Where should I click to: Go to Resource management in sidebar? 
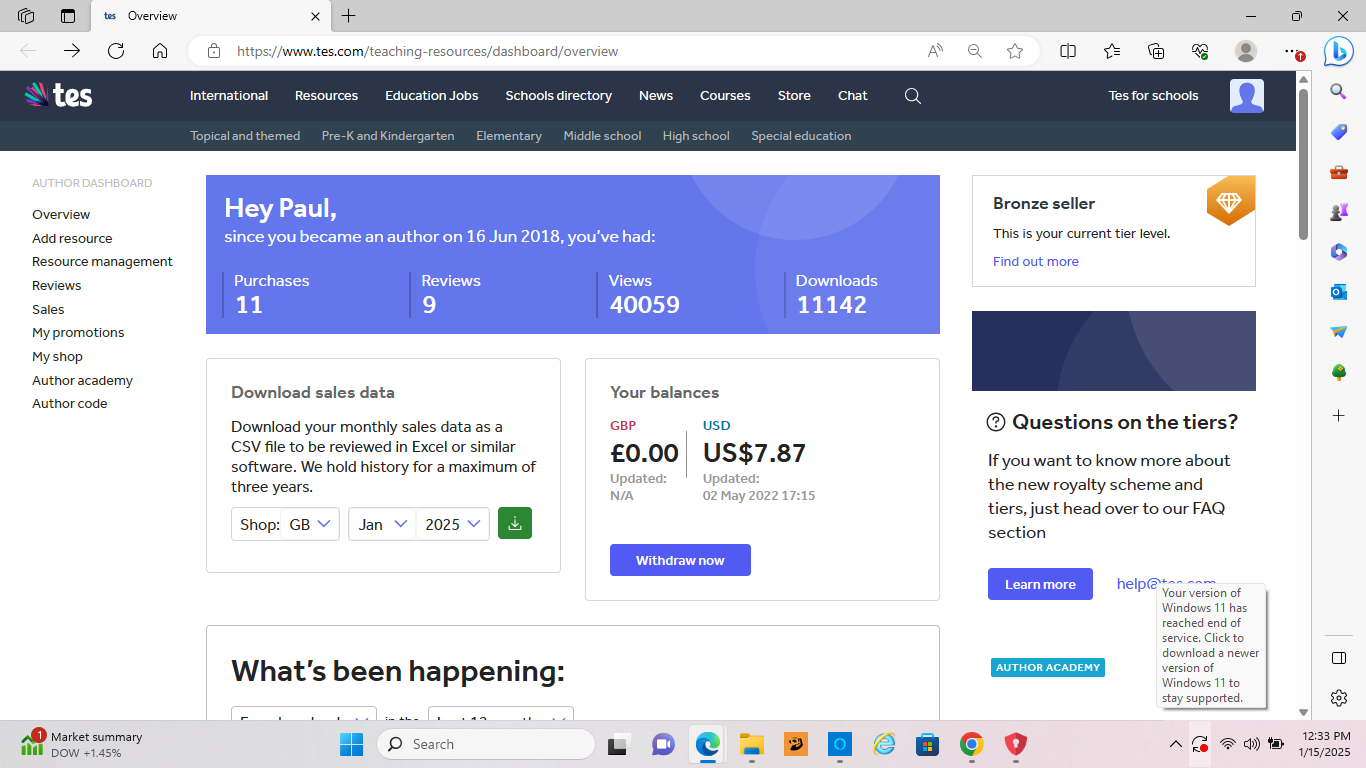(102, 262)
